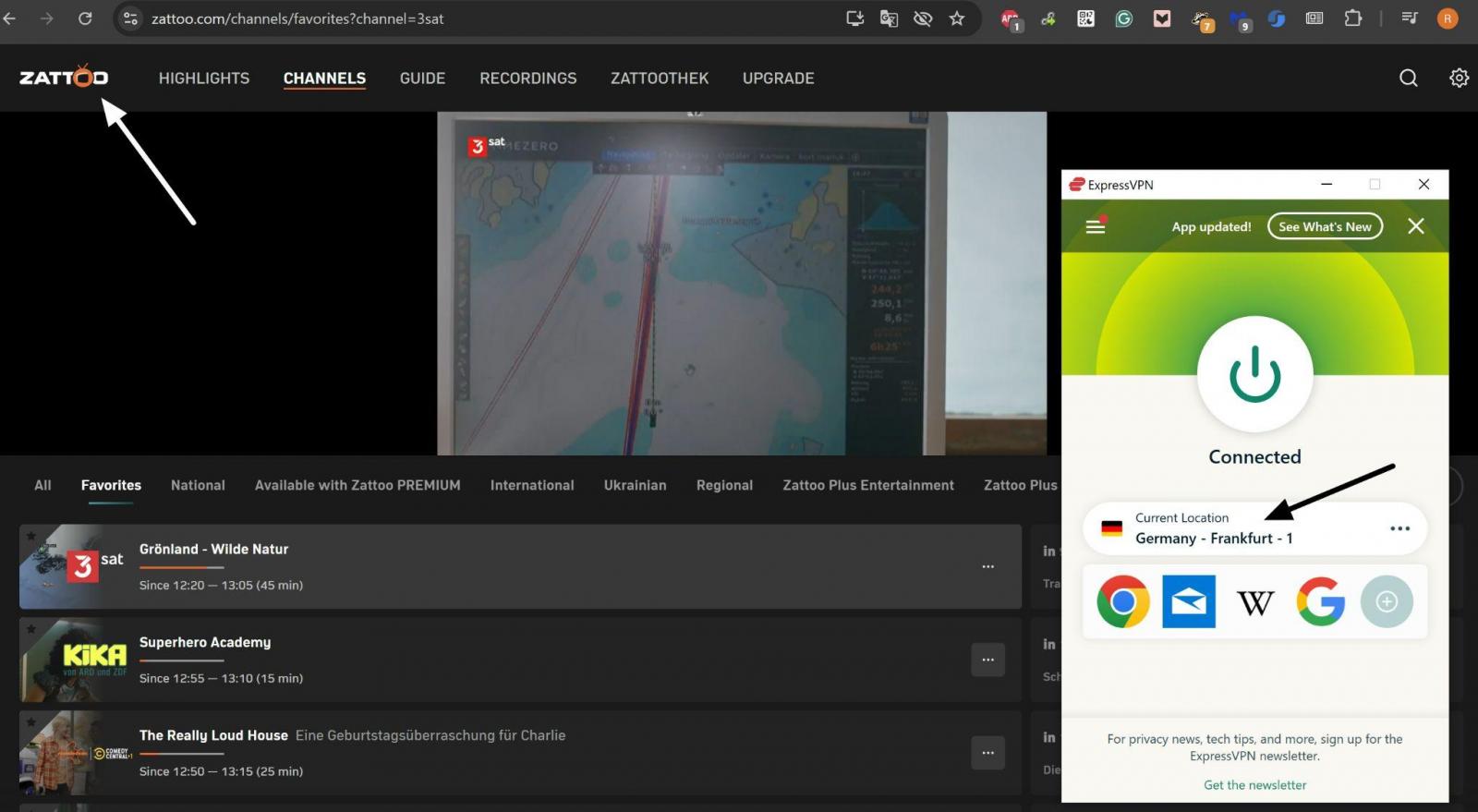
Task: Expand more options for Superhero Academy
Action: tap(987, 660)
